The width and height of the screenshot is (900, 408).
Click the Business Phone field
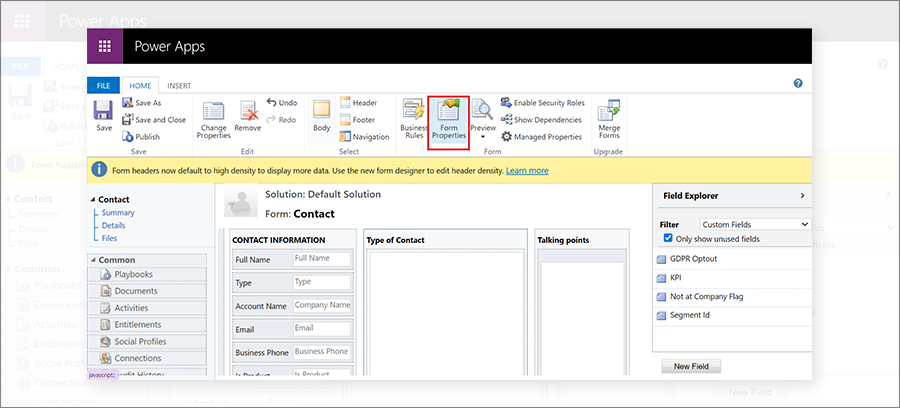(x=322, y=352)
